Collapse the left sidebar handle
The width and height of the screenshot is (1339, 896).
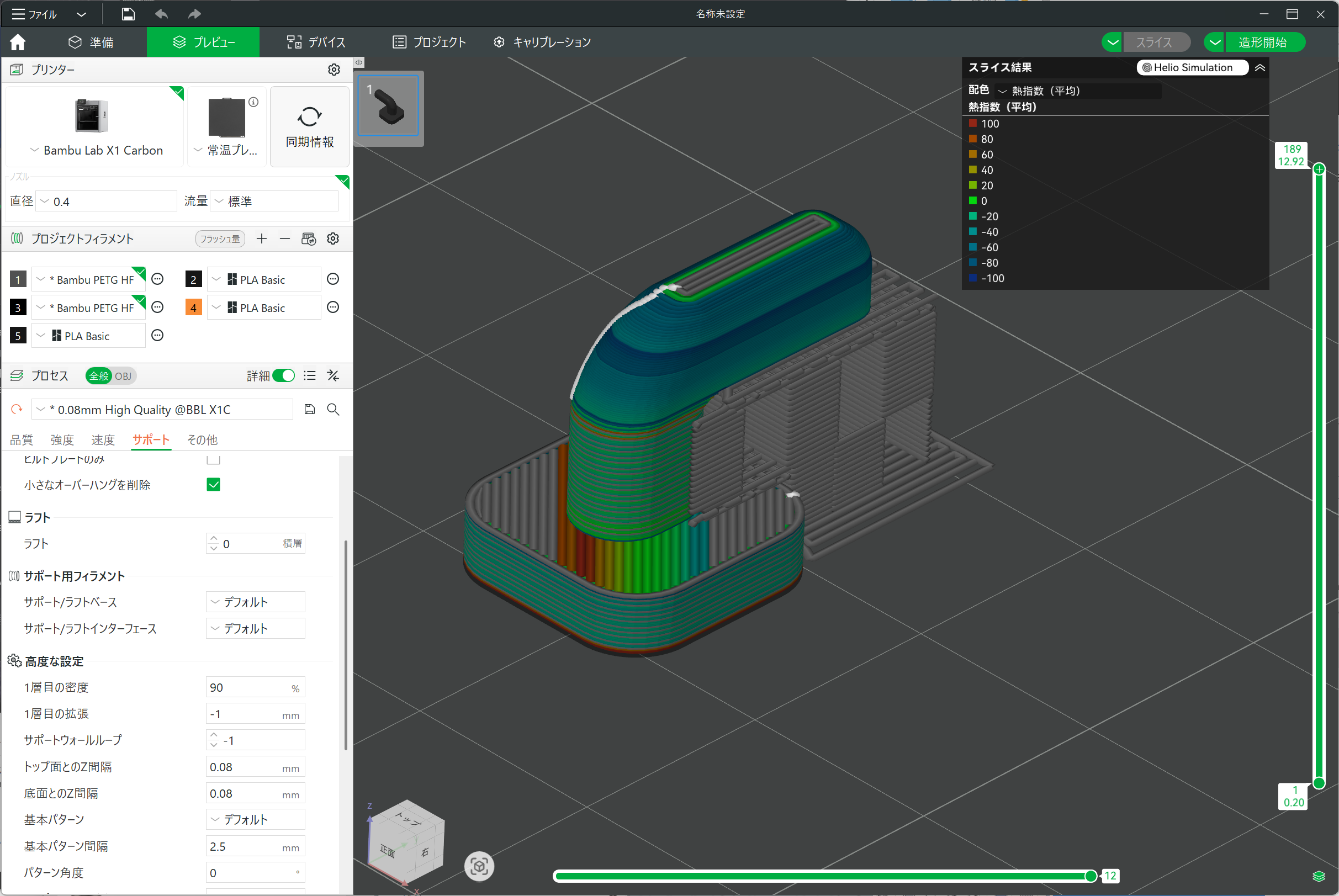tap(359, 62)
